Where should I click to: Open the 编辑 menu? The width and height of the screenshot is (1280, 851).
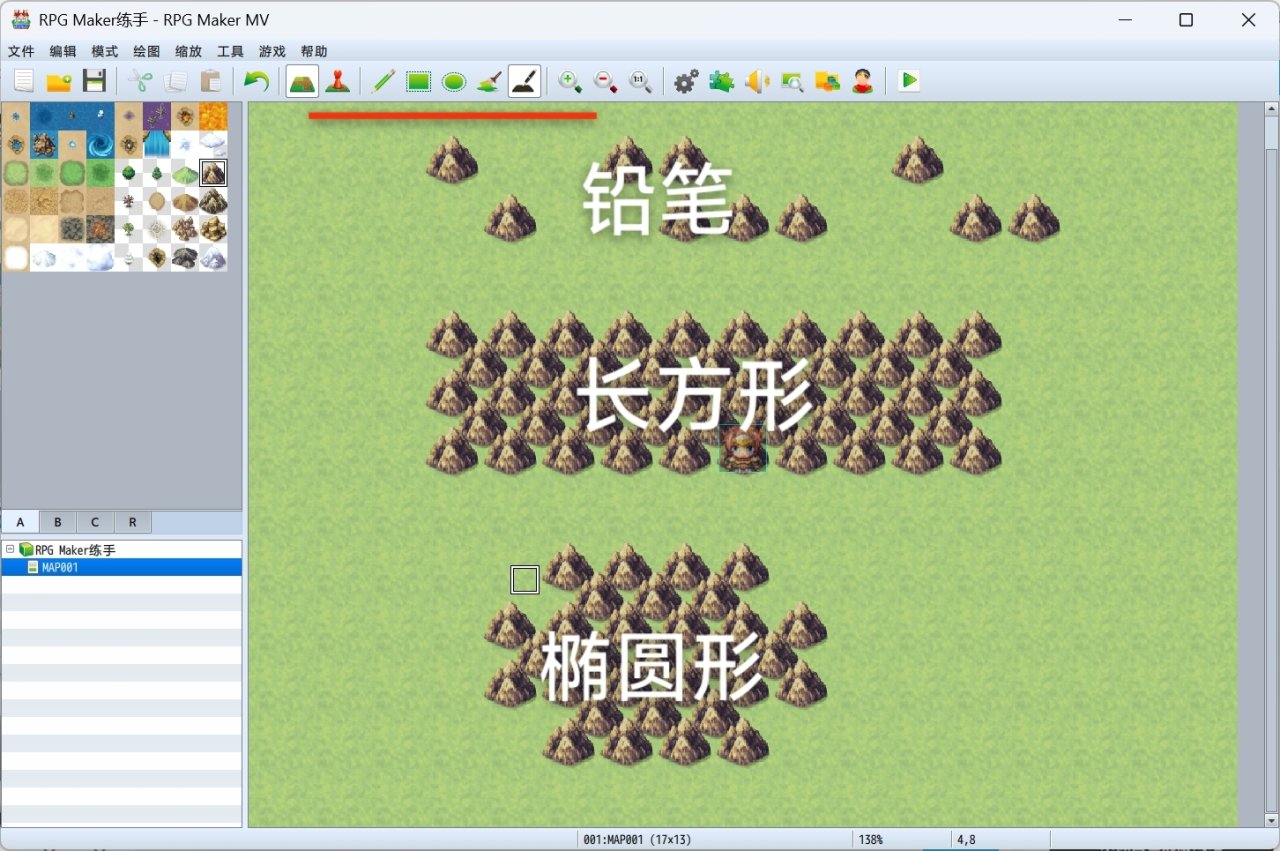point(63,51)
